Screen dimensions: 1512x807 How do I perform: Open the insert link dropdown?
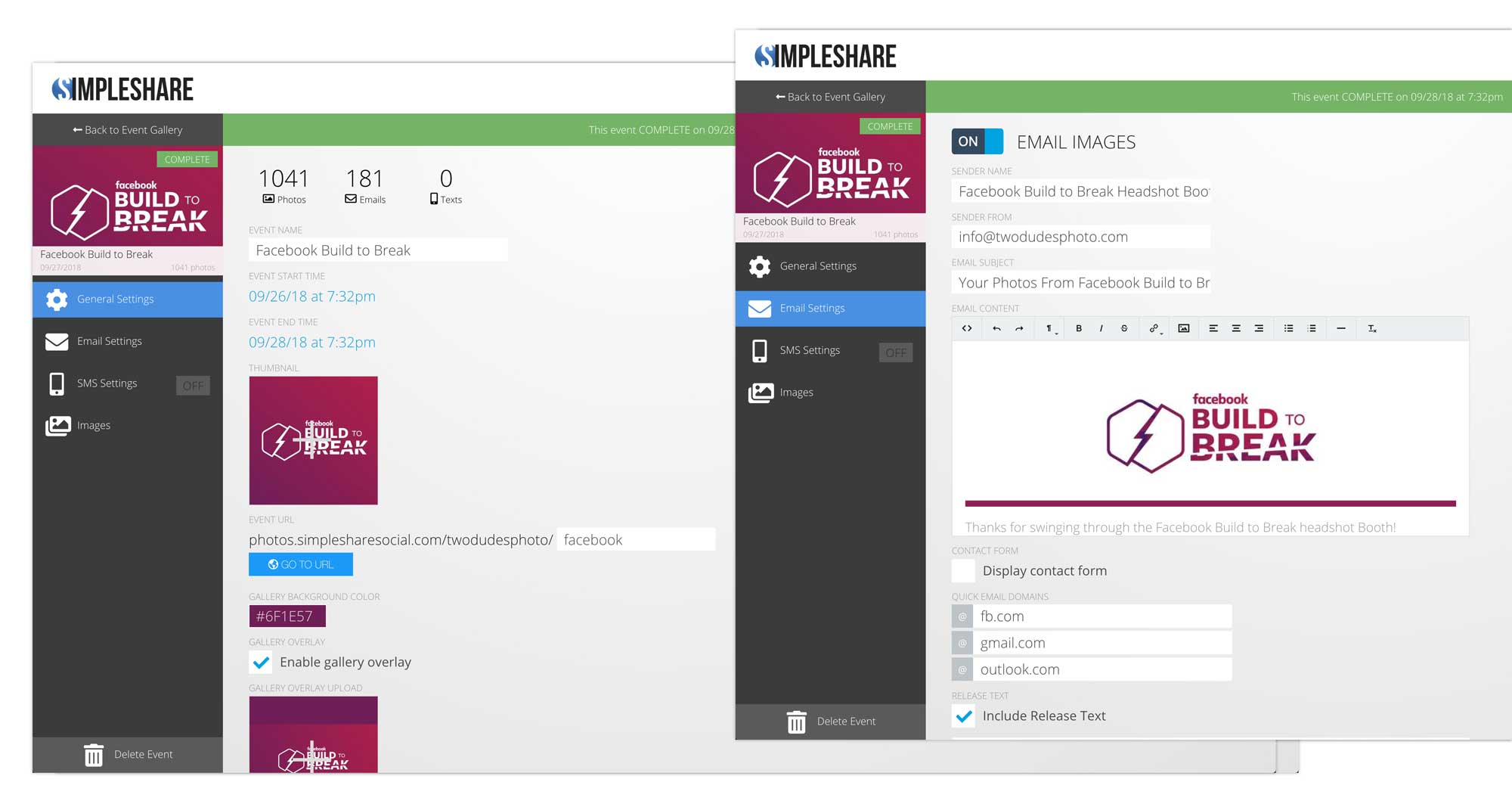point(1154,328)
